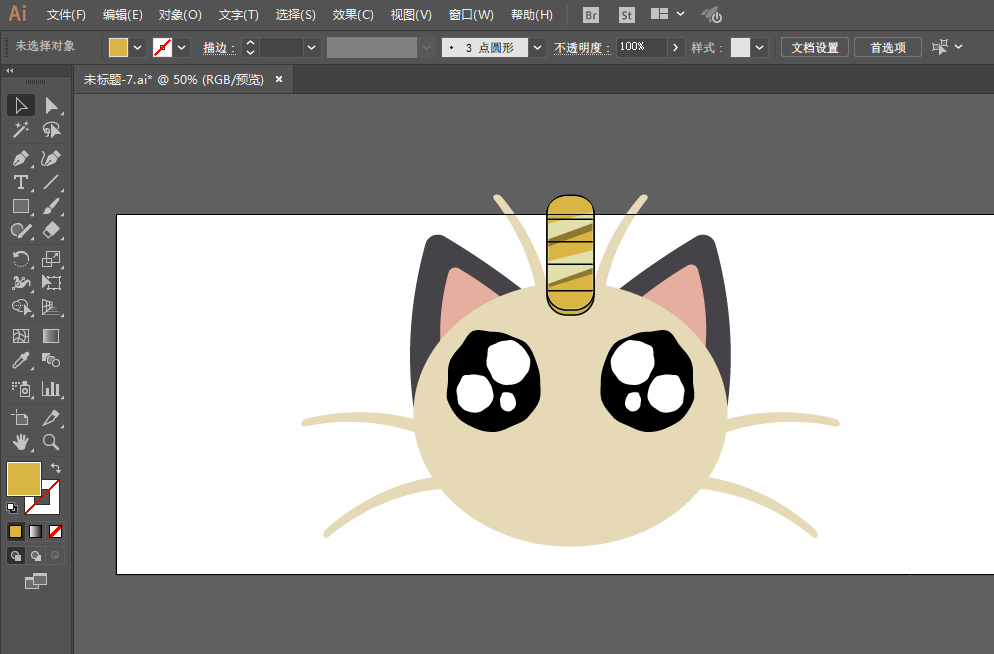Viewport: 994px width, 654px height.
Task: Set paint mode to solid Color
Action: pos(15,531)
